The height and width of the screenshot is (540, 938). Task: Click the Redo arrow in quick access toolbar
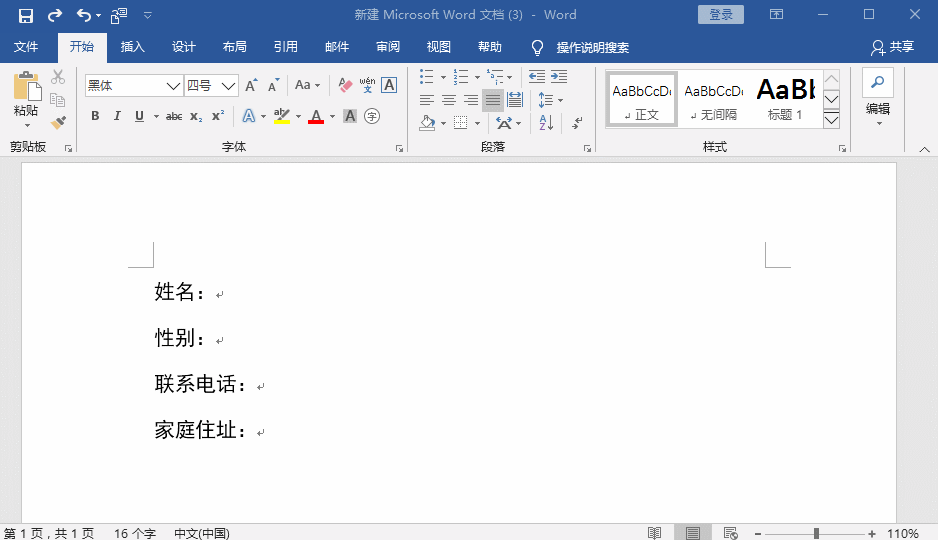coord(55,16)
